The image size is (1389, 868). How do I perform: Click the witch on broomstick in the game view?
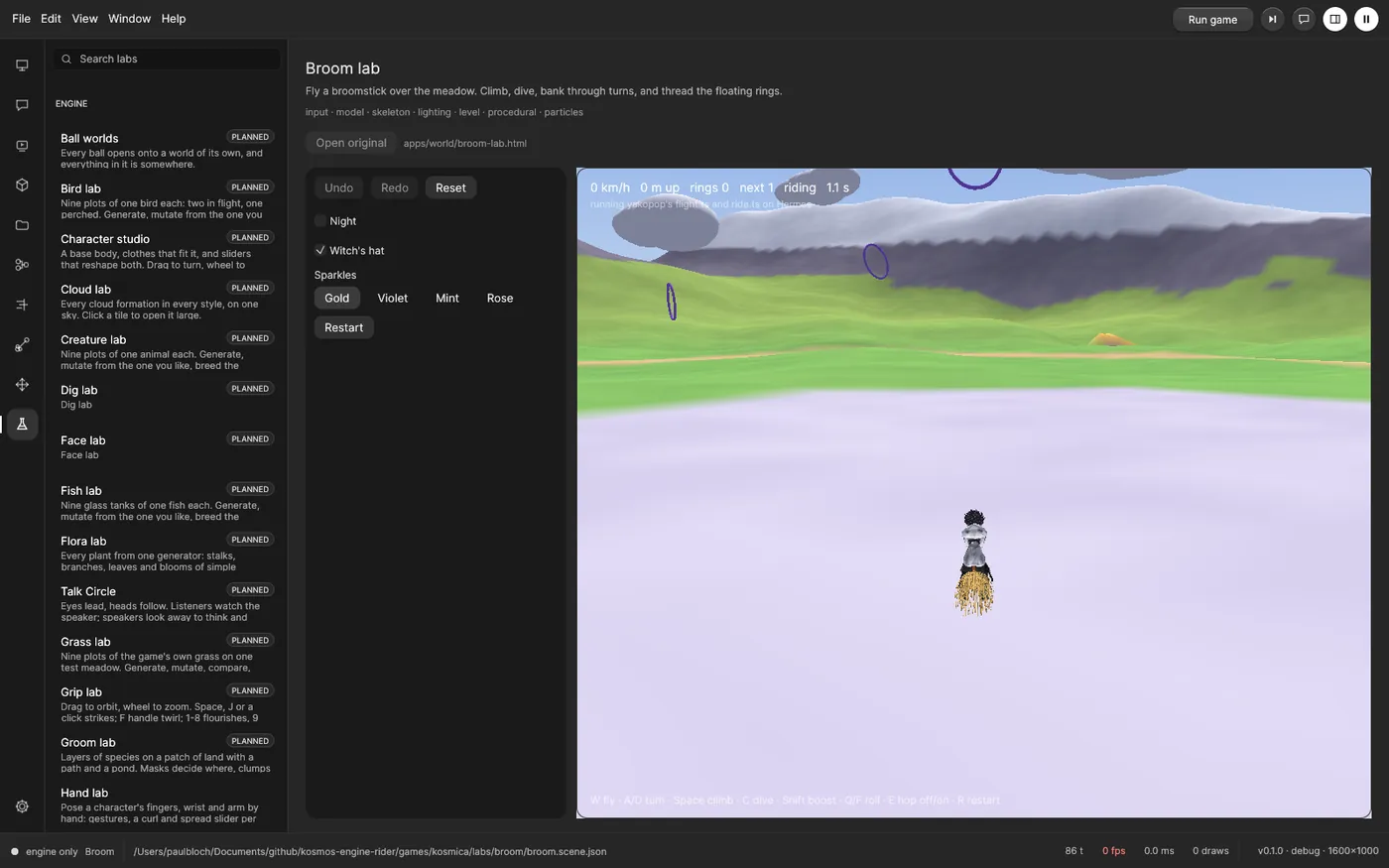tap(974, 561)
